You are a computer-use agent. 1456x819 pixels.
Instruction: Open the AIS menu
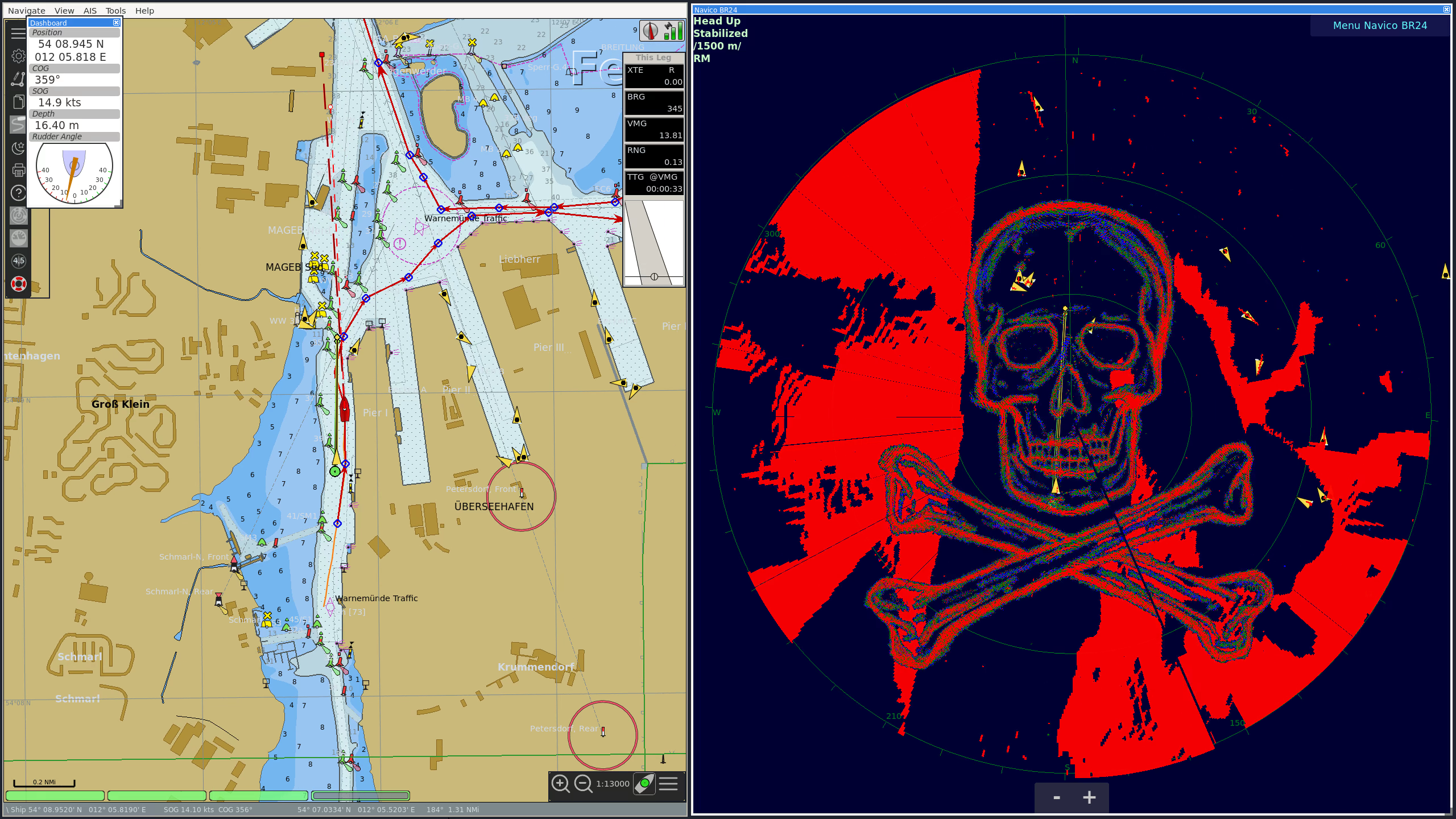click(90, 10)
